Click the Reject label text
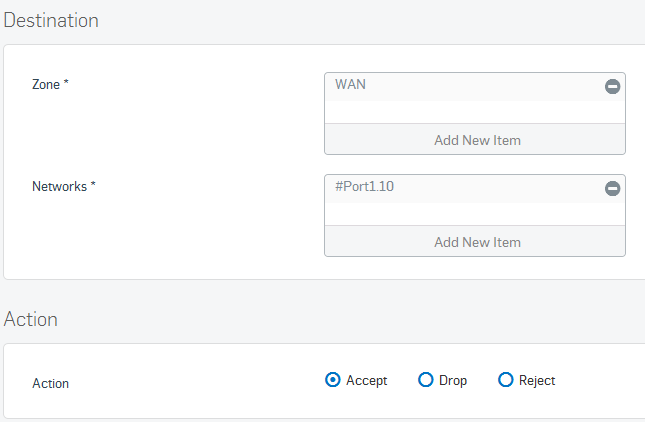 tap(537, 380)
